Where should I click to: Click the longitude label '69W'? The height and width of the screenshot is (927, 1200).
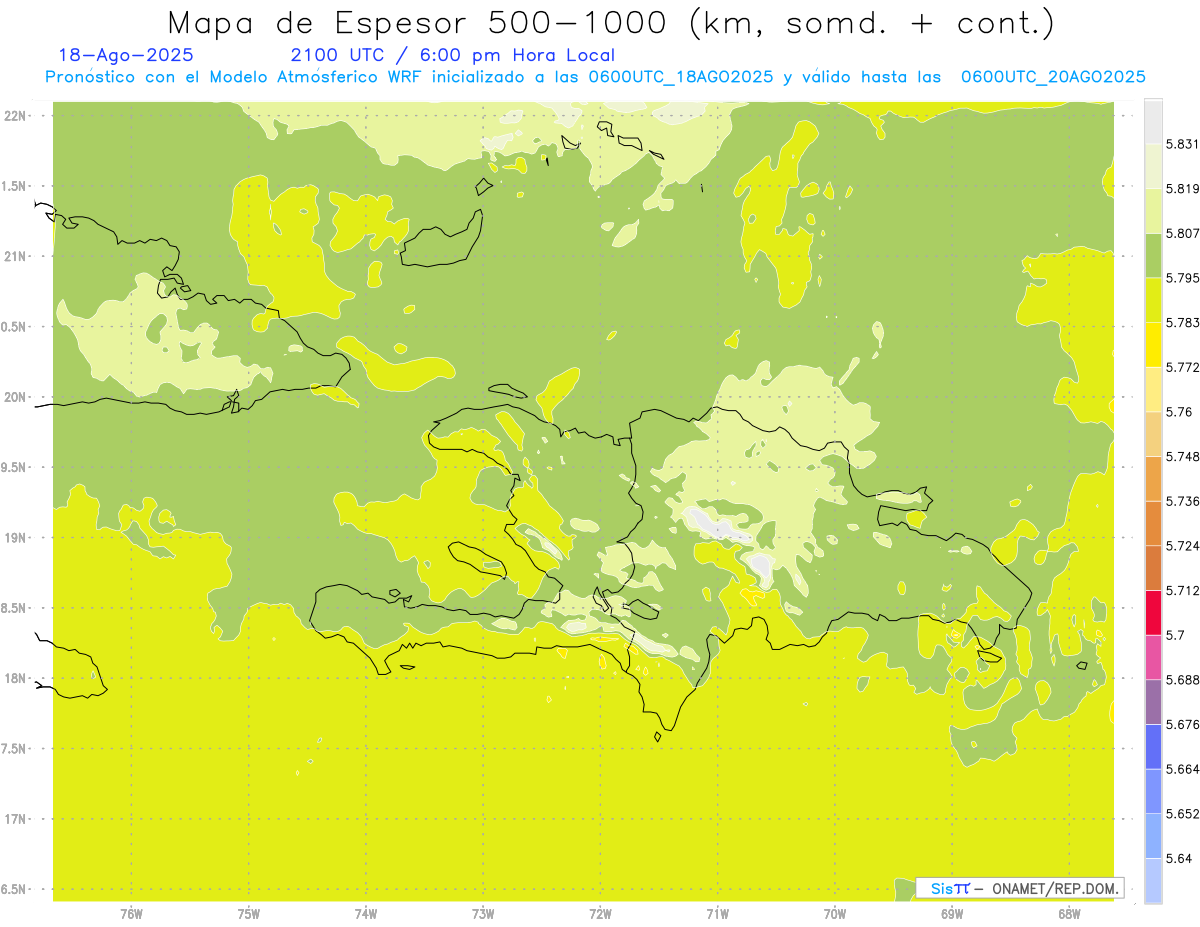[x=952, y=914]
